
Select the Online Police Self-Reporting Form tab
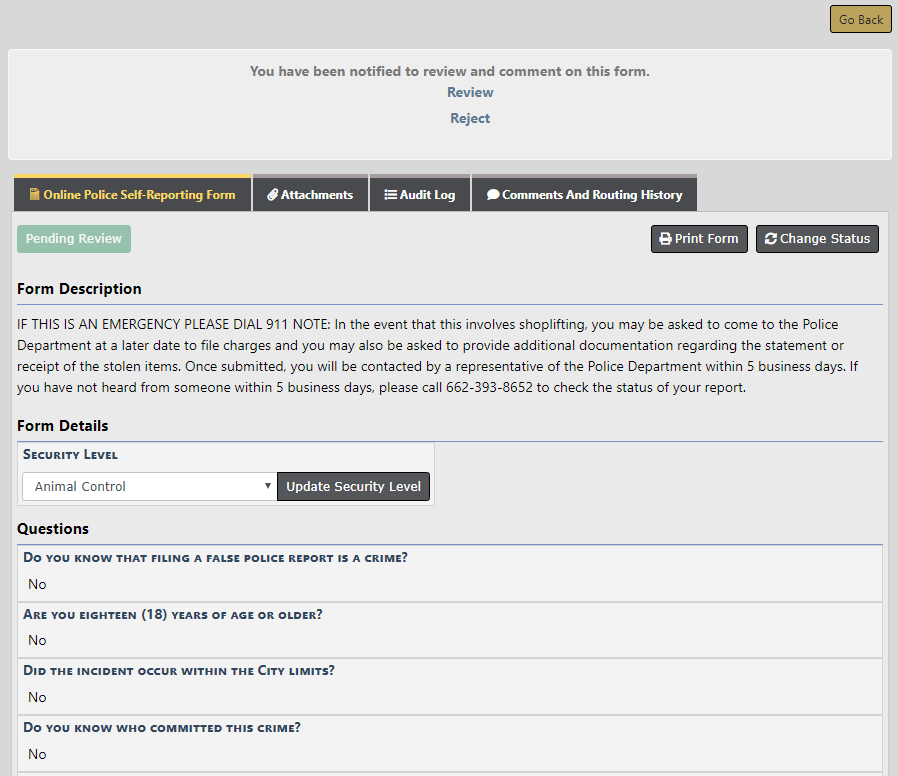click(x=132, y=194)
